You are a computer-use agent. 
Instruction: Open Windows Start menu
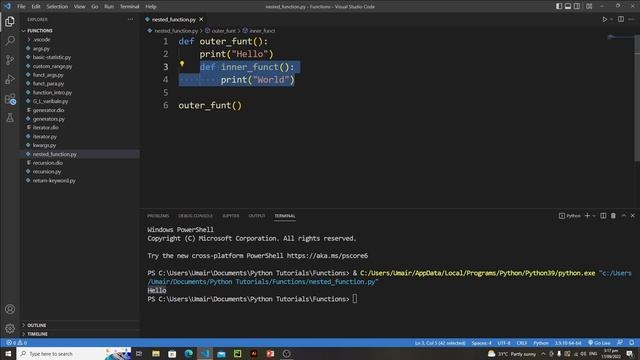(x=8, y=353)
